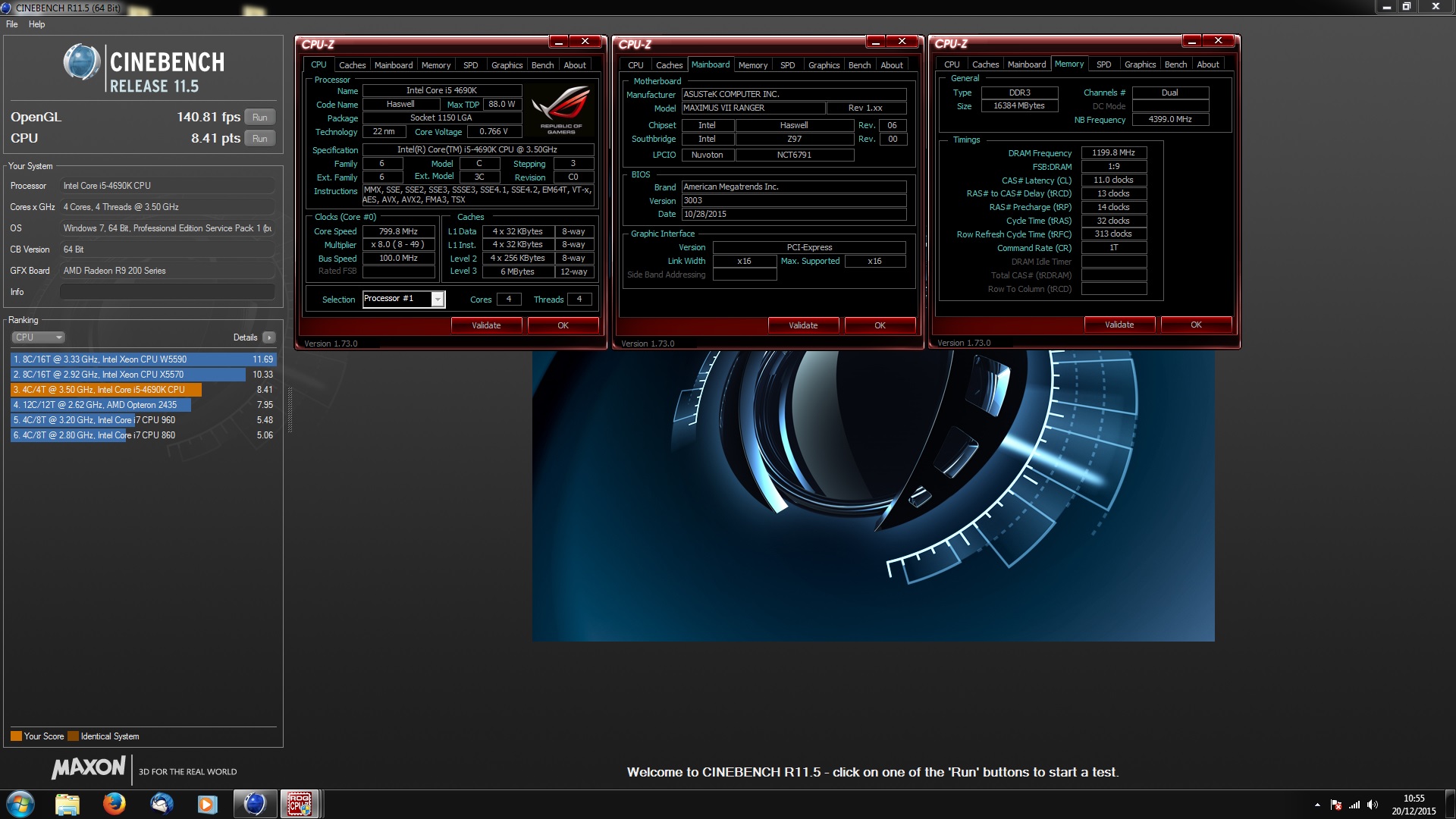Open Memory tab in first CPU-Z window
This screenshot has height=819, width=1456.
(436, 65)
